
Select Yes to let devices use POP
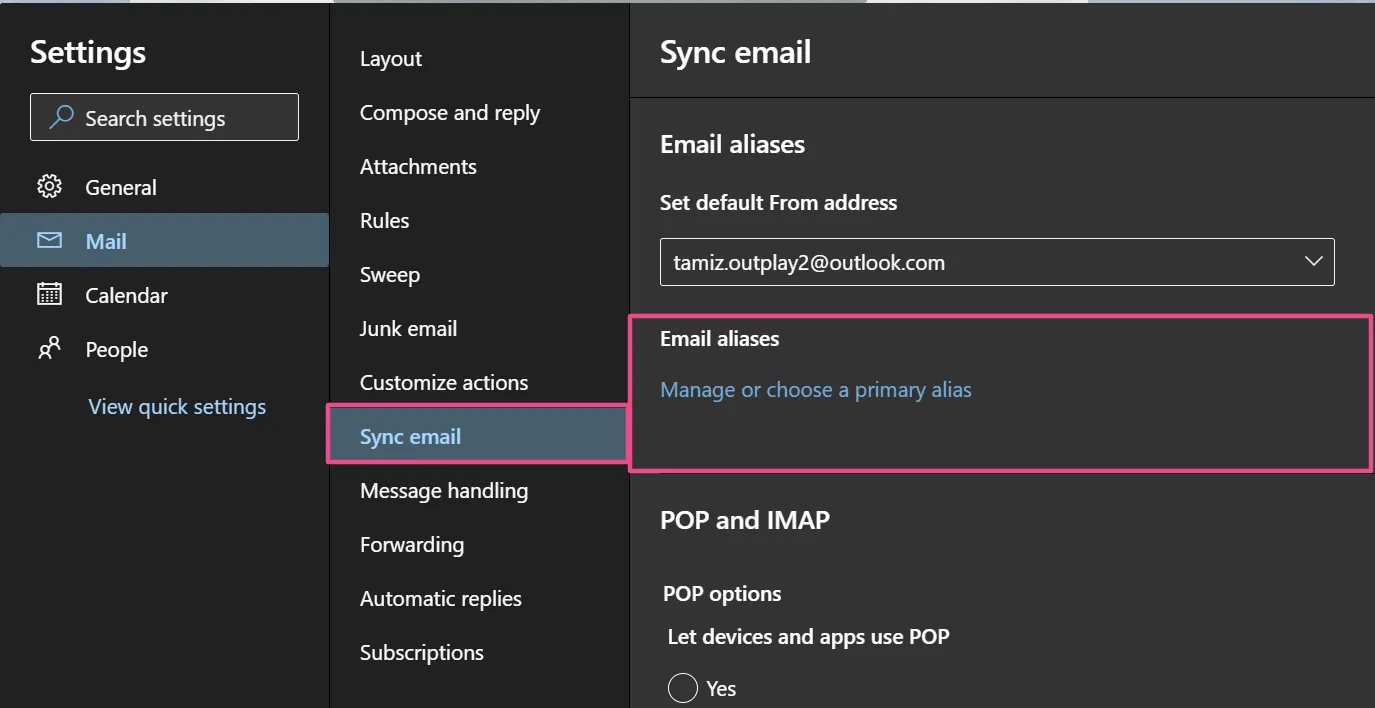683,688
